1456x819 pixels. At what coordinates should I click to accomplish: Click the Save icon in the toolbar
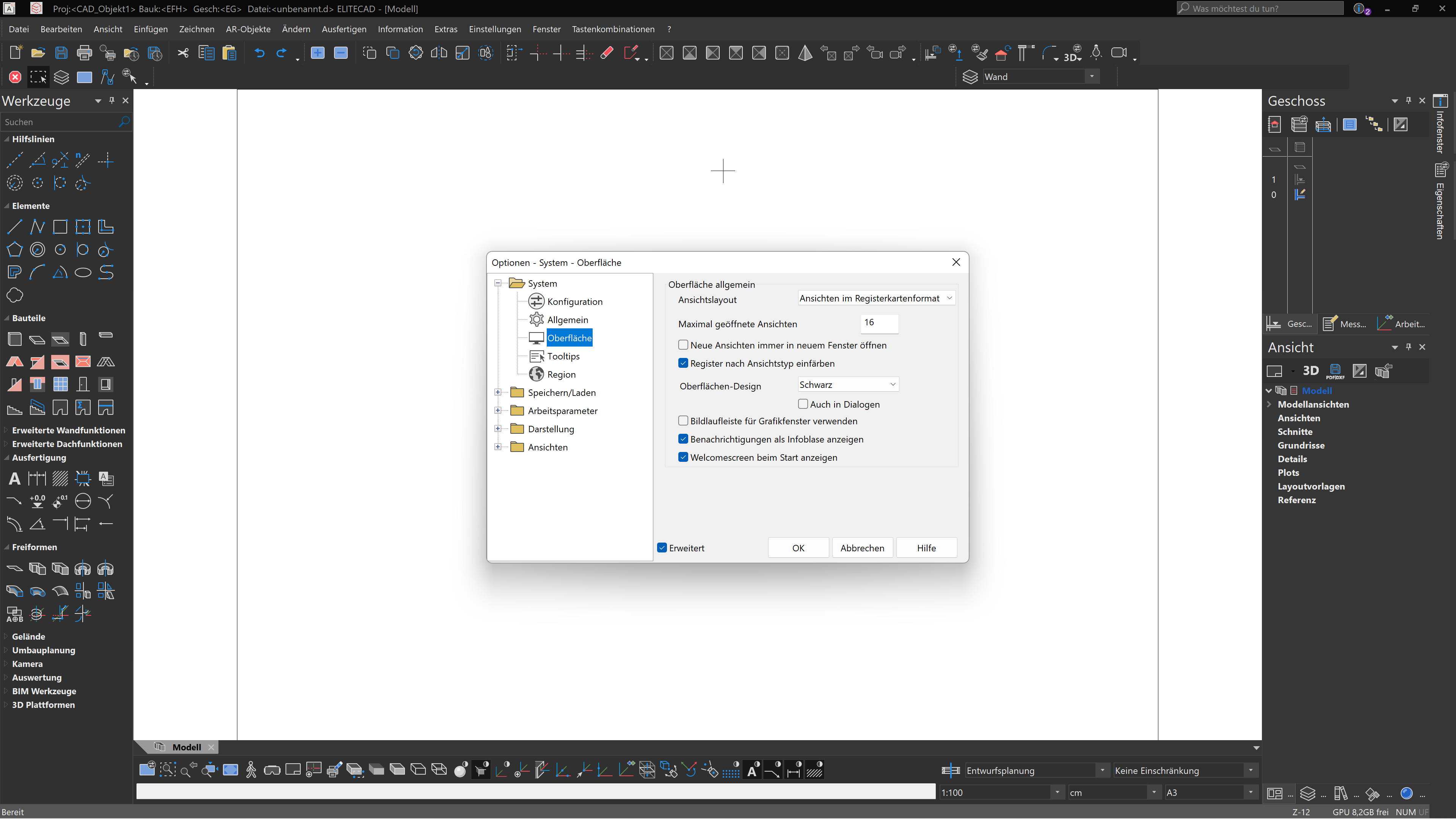[61, 53]
